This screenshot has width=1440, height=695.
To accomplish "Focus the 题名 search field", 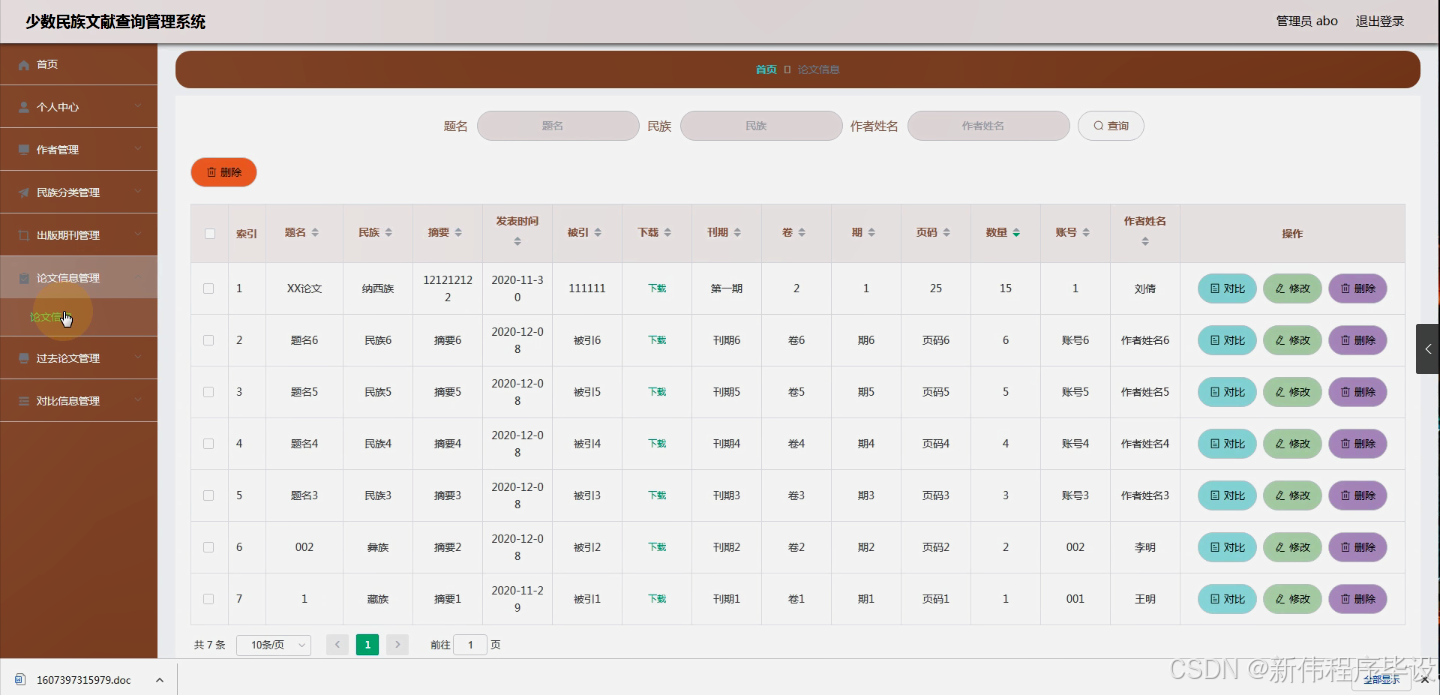I will tap(558, 126).
